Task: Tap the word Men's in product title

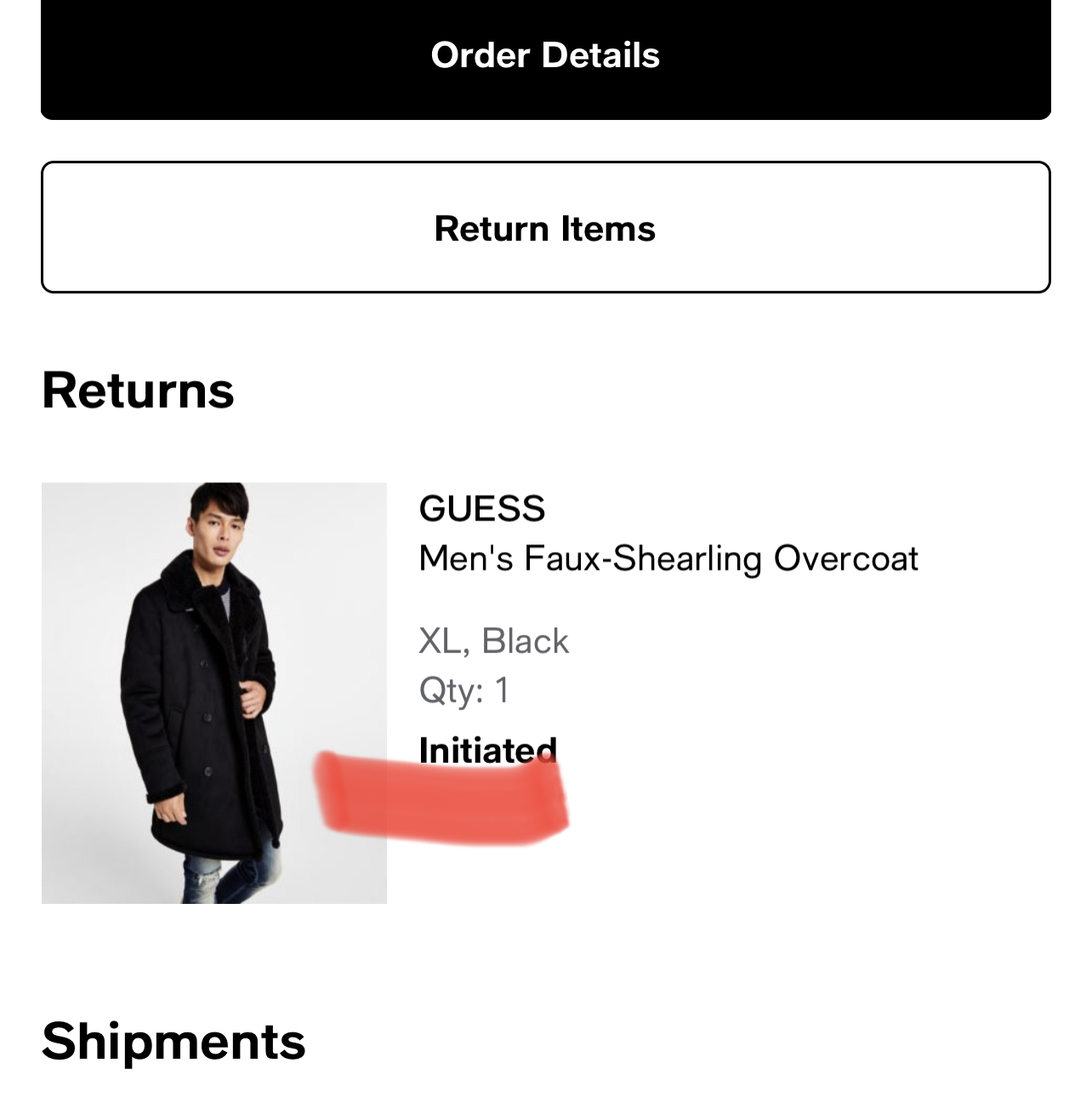Action: (x=466, y=559)
